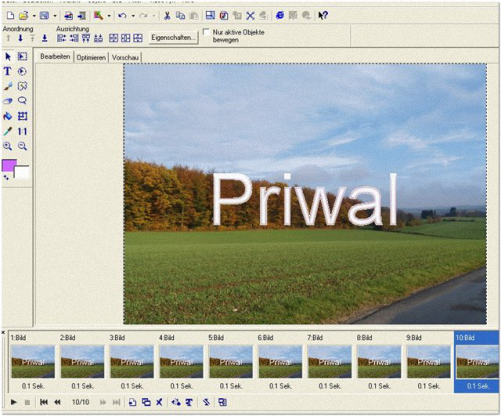The image size is (501, 416).
Task: Go to previous frame button
Action: (x=57, y=402)
